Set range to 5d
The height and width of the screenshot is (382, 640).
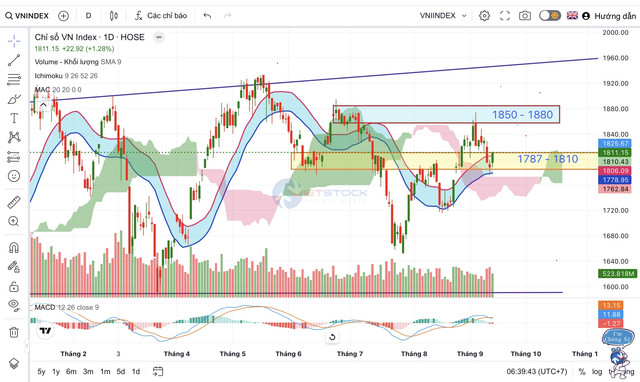click(x=121, y=371)
